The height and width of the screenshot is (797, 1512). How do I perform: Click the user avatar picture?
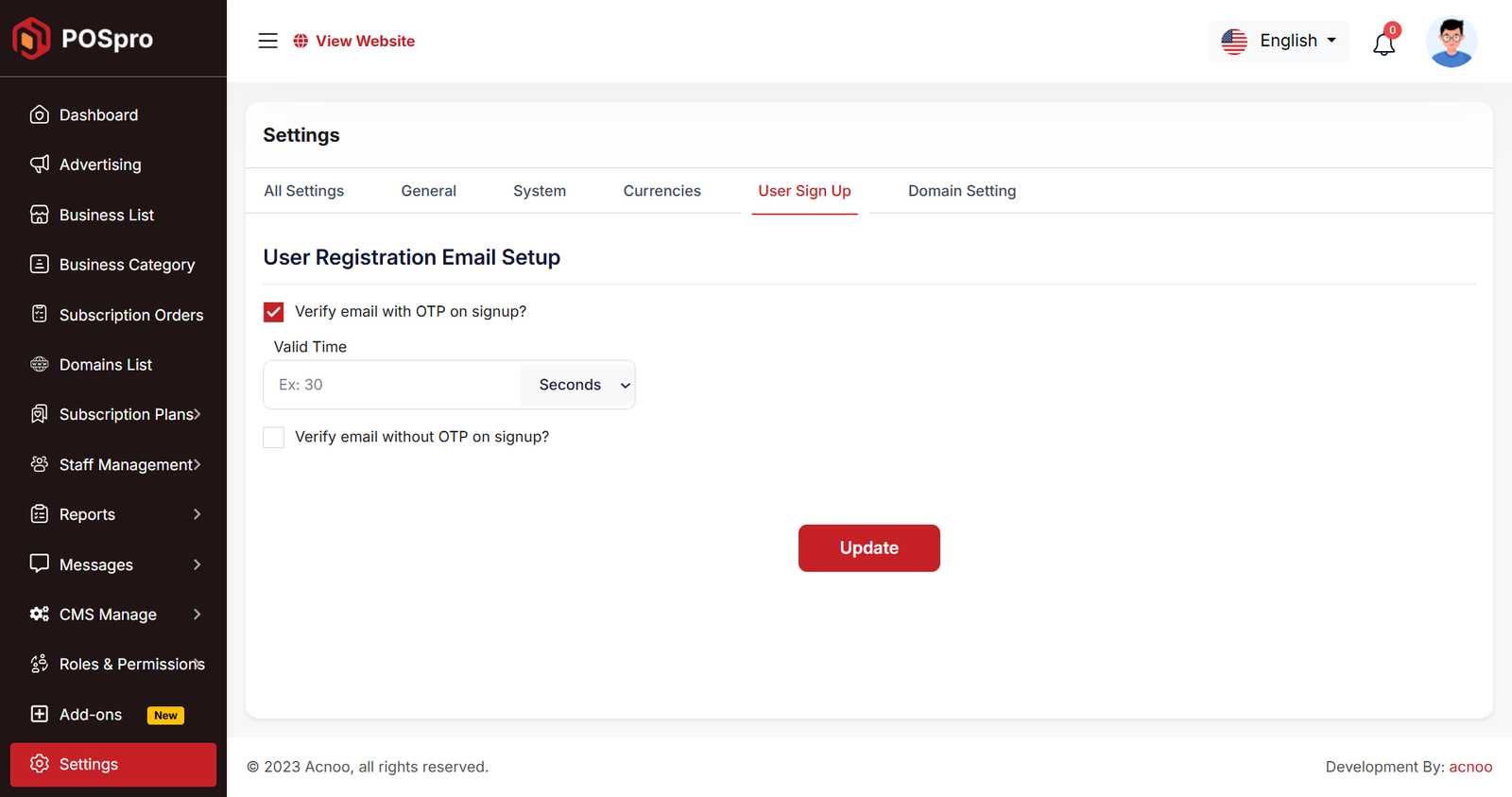pos(1451,42)
